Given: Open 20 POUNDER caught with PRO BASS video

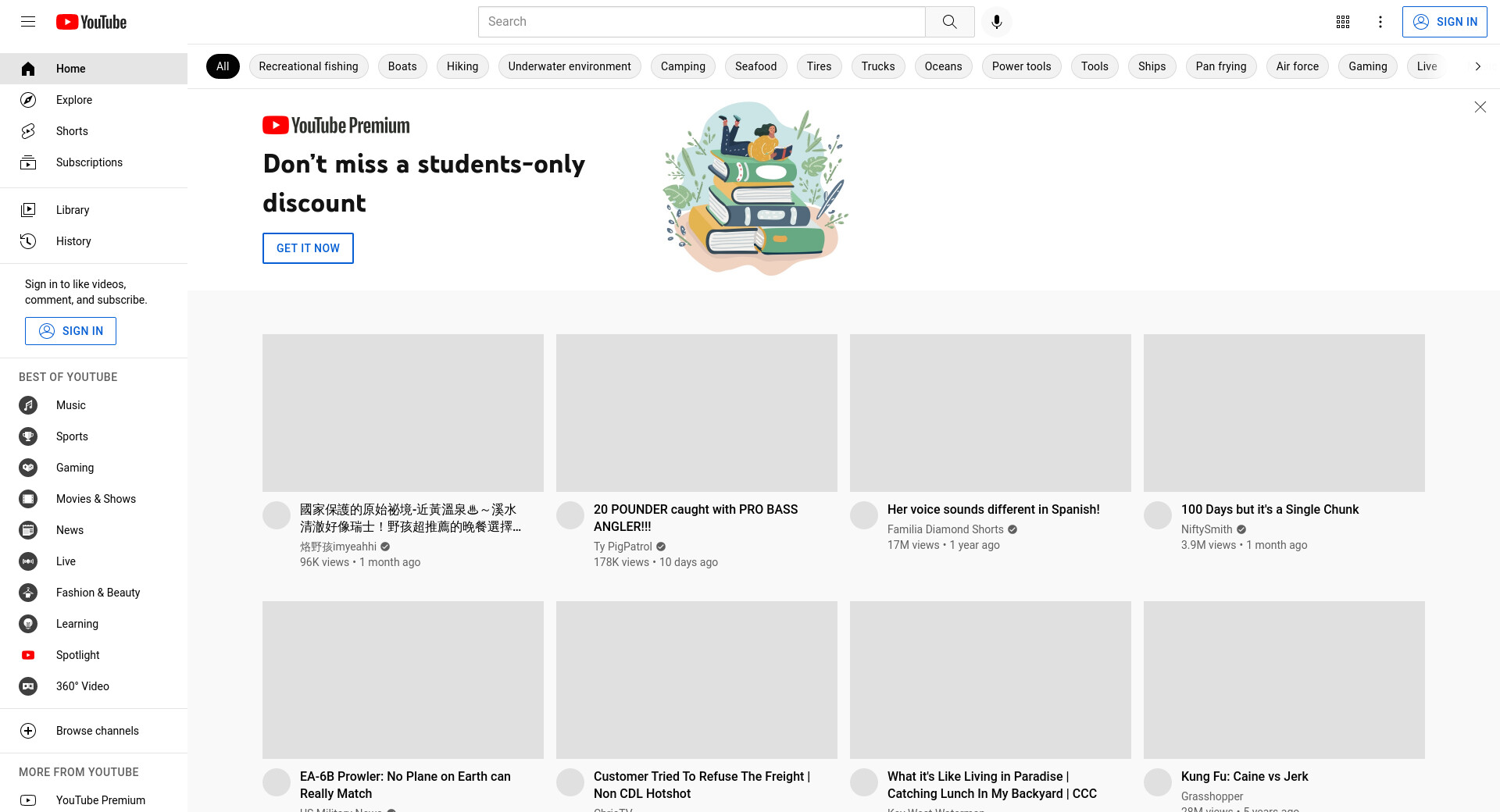Looking at the screenshot, I should pyautogui.click(x=695, y=518).
